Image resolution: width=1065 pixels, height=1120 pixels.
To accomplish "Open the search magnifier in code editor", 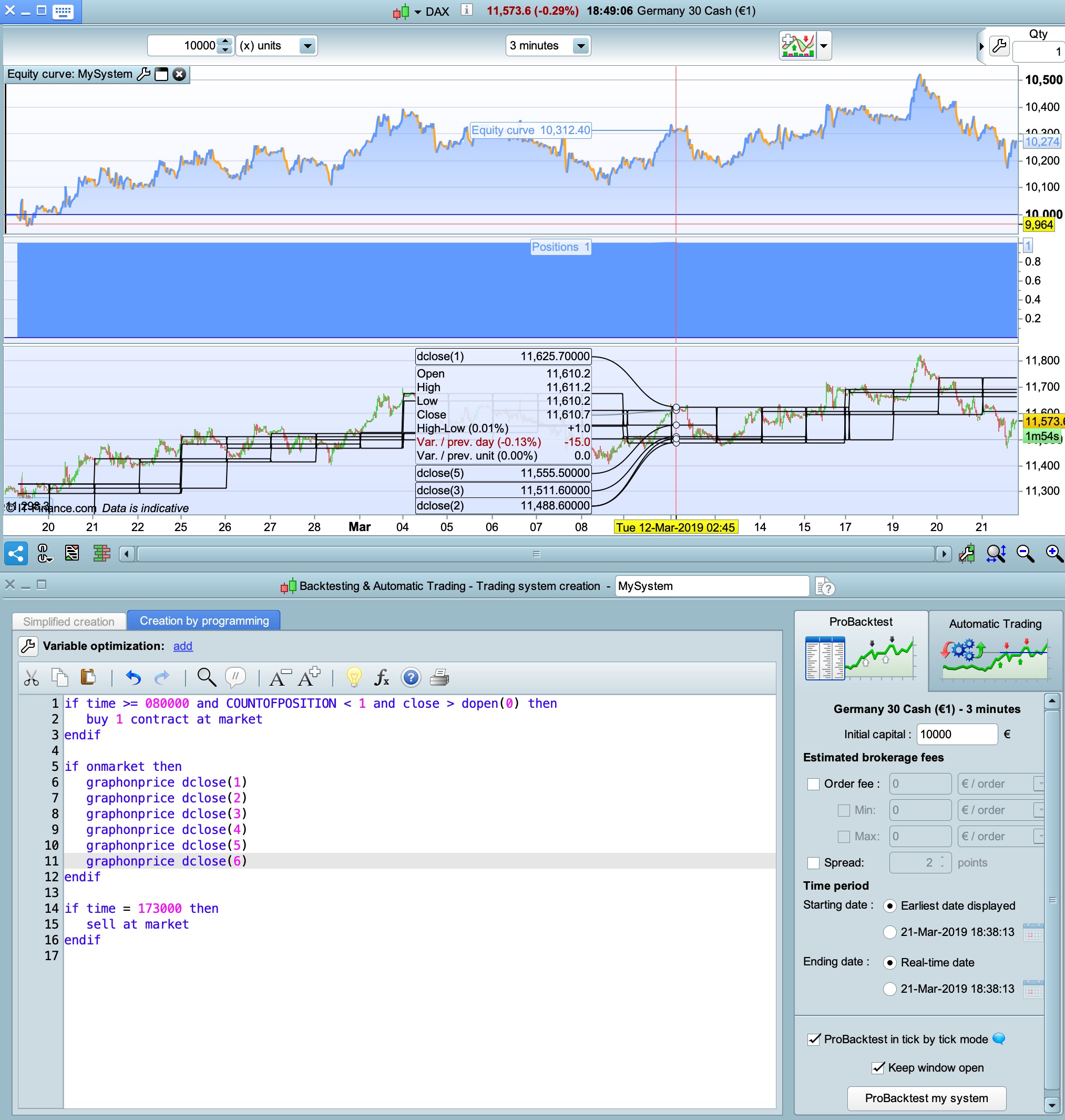I will point(206,677).
